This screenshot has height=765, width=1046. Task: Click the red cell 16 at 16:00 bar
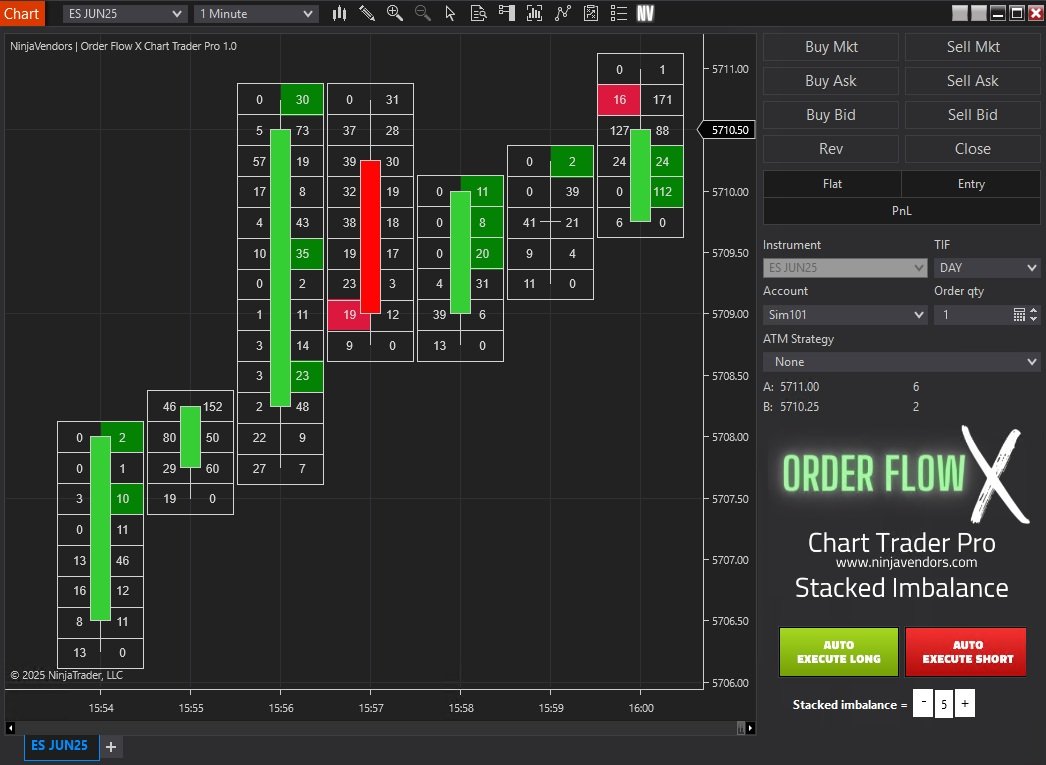point(619,99)
